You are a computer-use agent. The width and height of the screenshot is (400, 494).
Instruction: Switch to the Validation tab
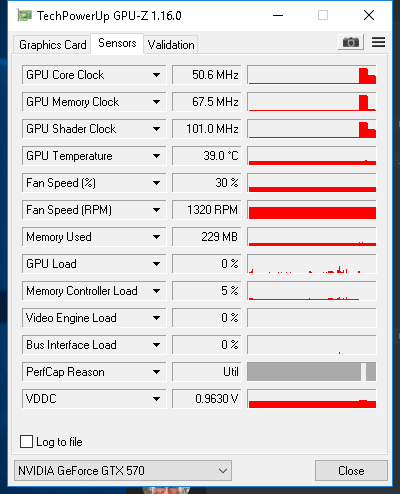pyautogui.click(x=171, y=45)
